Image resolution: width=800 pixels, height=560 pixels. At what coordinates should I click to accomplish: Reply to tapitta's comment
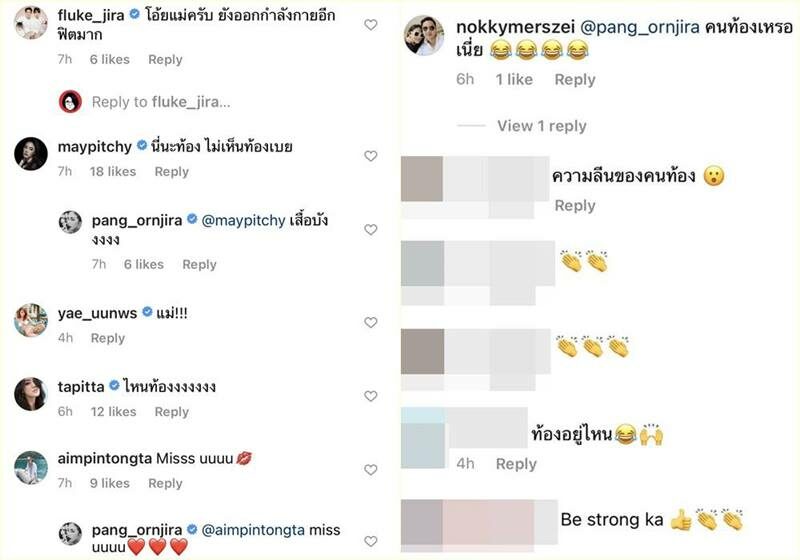(x=171, y=412)
